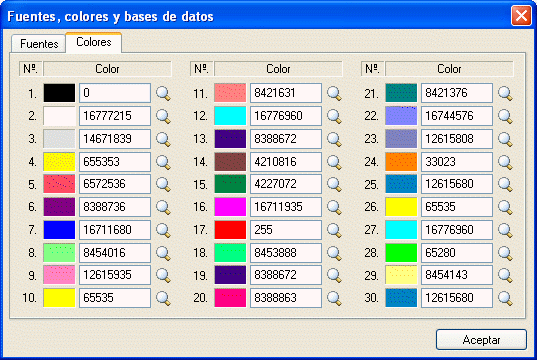Screen dimensions: 537x360
Task: Click the Nº. header above row 21
Action: tap(372, 69)
